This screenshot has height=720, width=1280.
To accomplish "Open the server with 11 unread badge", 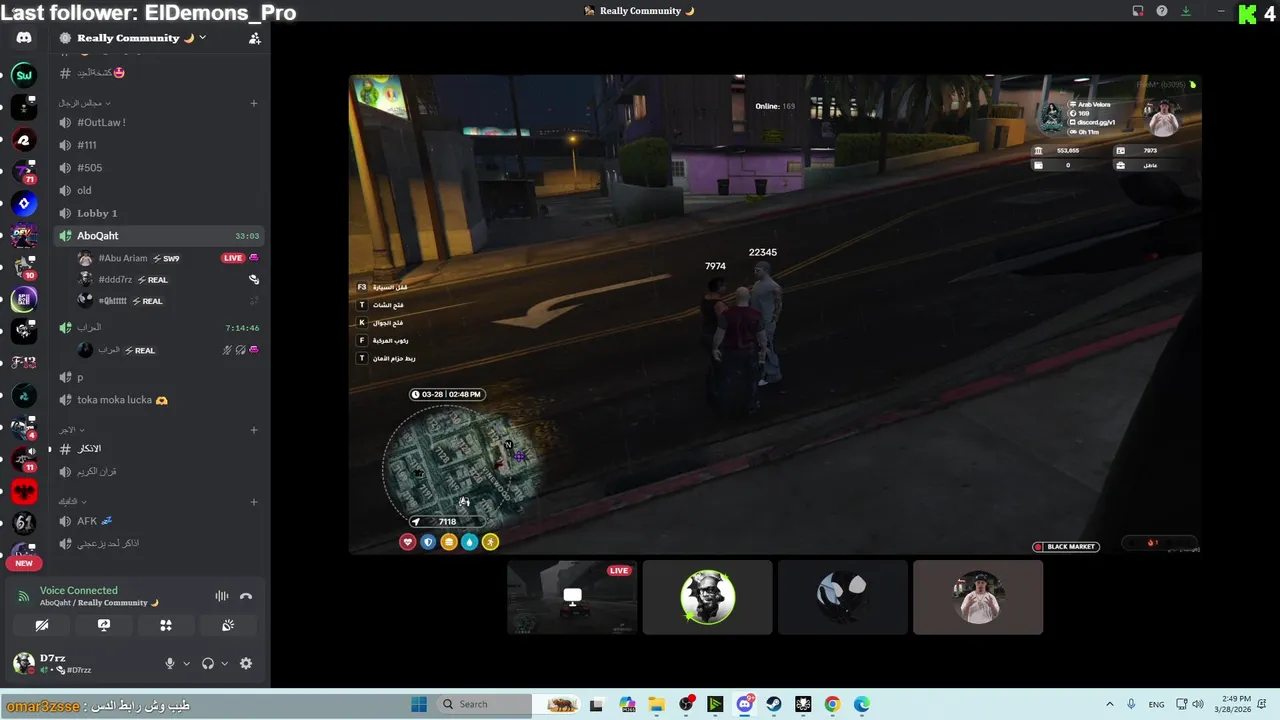I will coord(24,459).
